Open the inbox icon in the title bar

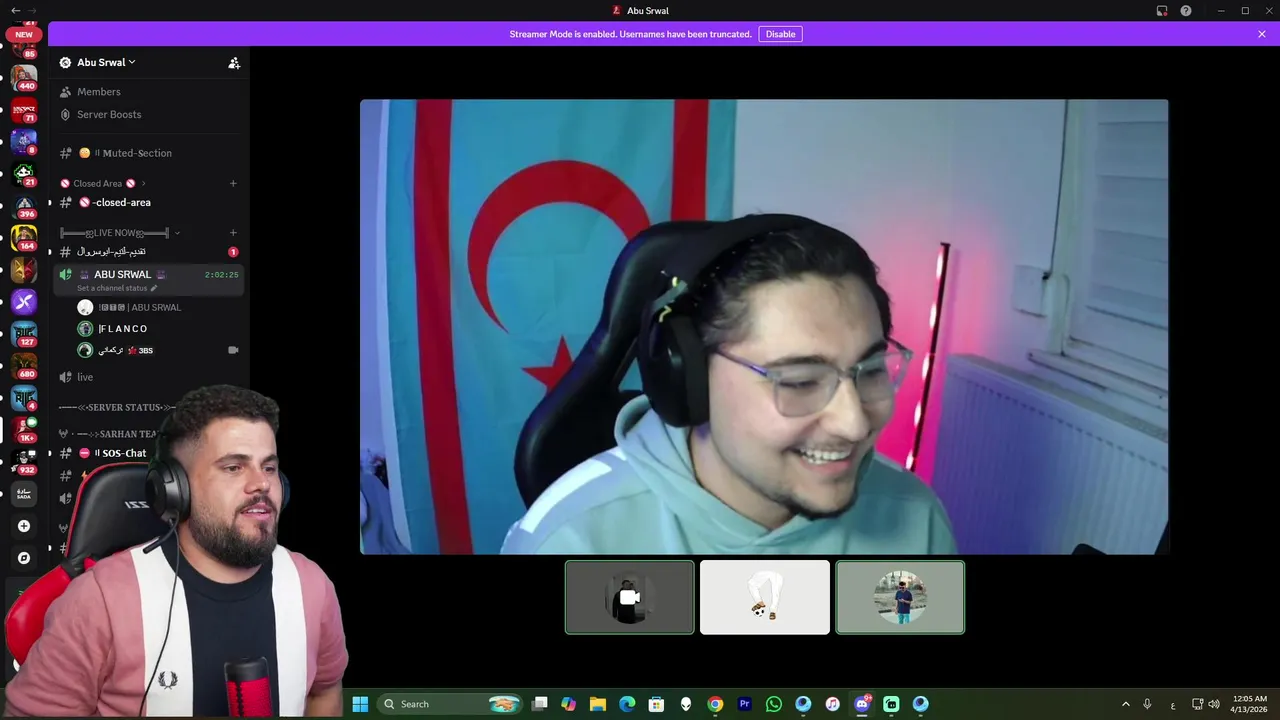click(1162, 11)
